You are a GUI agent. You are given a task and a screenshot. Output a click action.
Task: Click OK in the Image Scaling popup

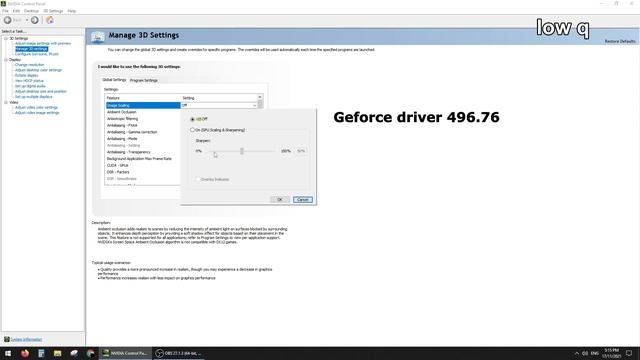280,200
